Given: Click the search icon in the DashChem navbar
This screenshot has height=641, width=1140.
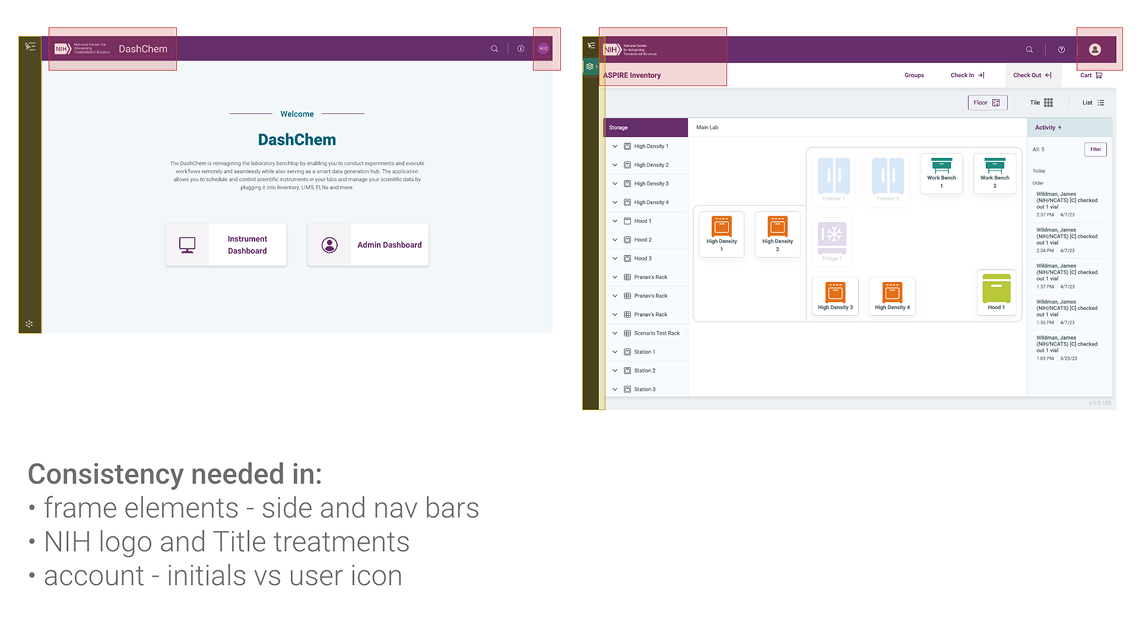Looking at the screenshot, I should click(494, 48).
